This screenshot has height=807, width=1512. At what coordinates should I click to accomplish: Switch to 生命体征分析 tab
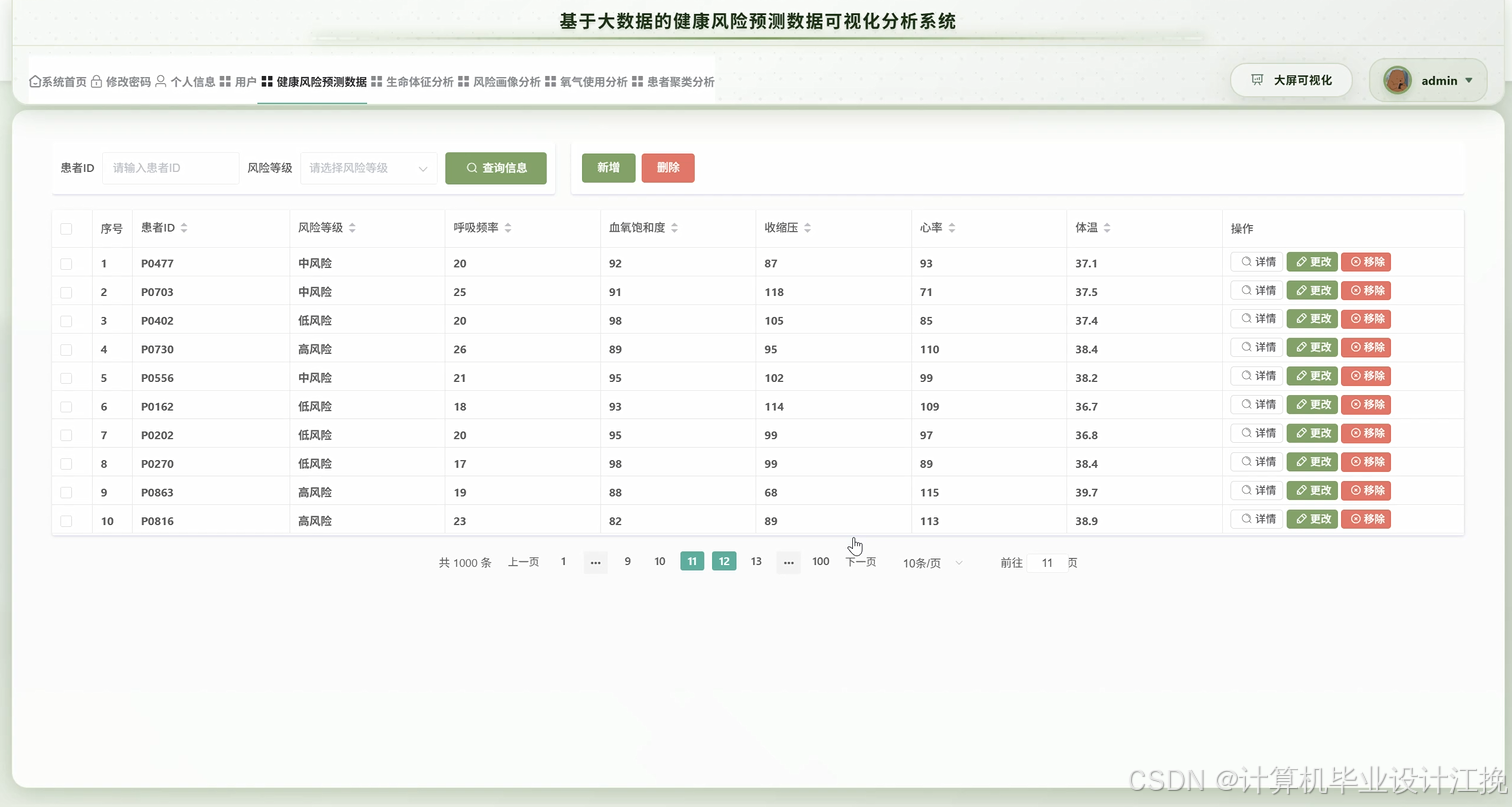pos(412,82)
